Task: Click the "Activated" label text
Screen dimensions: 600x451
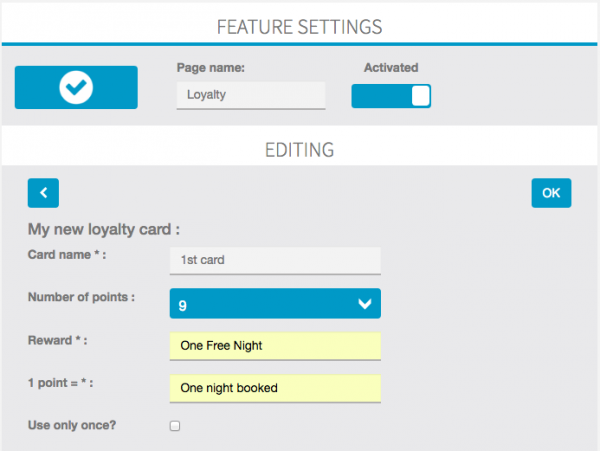Action: pos(391,68)
